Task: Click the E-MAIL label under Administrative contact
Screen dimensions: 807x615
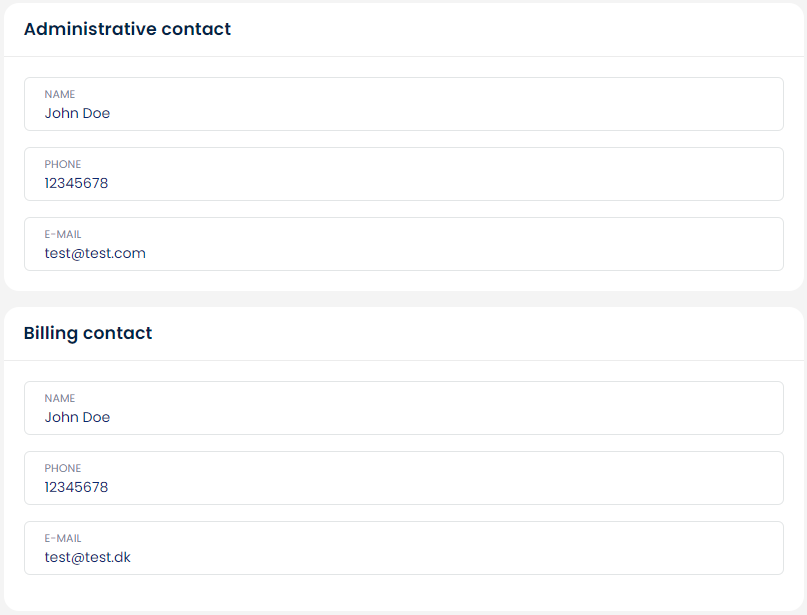Action: (63, 234)
